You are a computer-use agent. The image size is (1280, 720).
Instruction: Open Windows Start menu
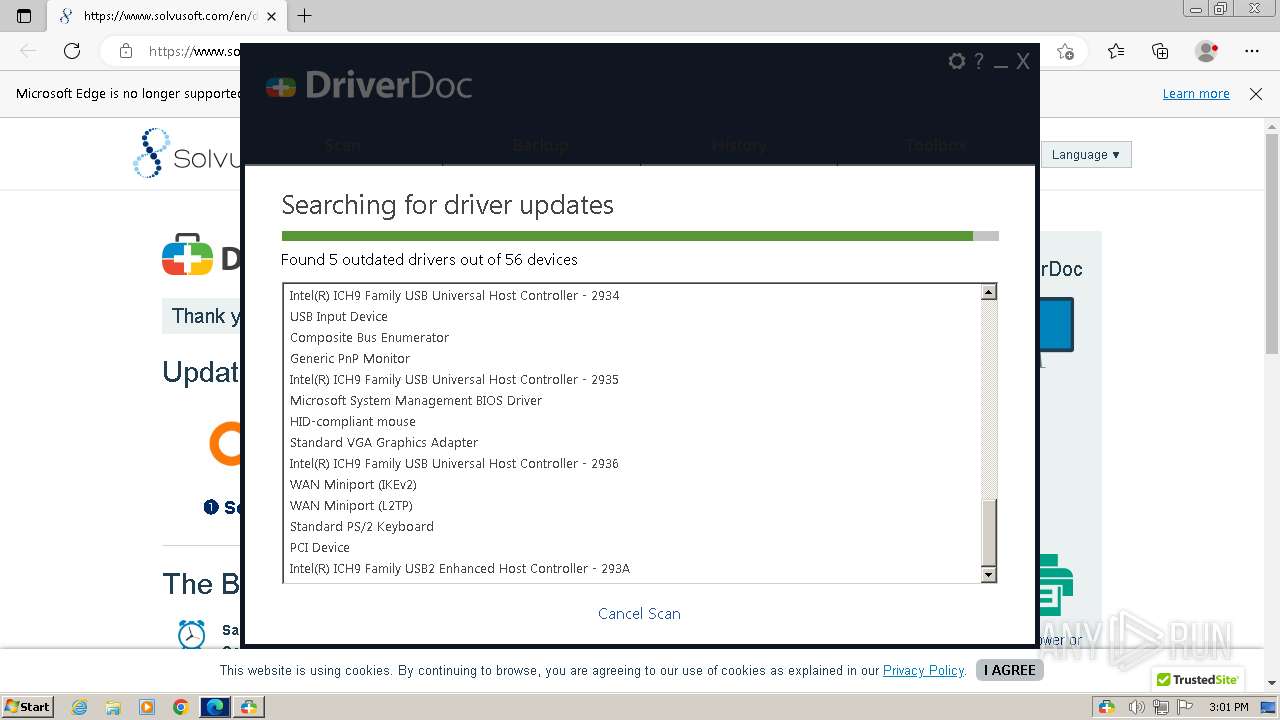coord(28,707)
